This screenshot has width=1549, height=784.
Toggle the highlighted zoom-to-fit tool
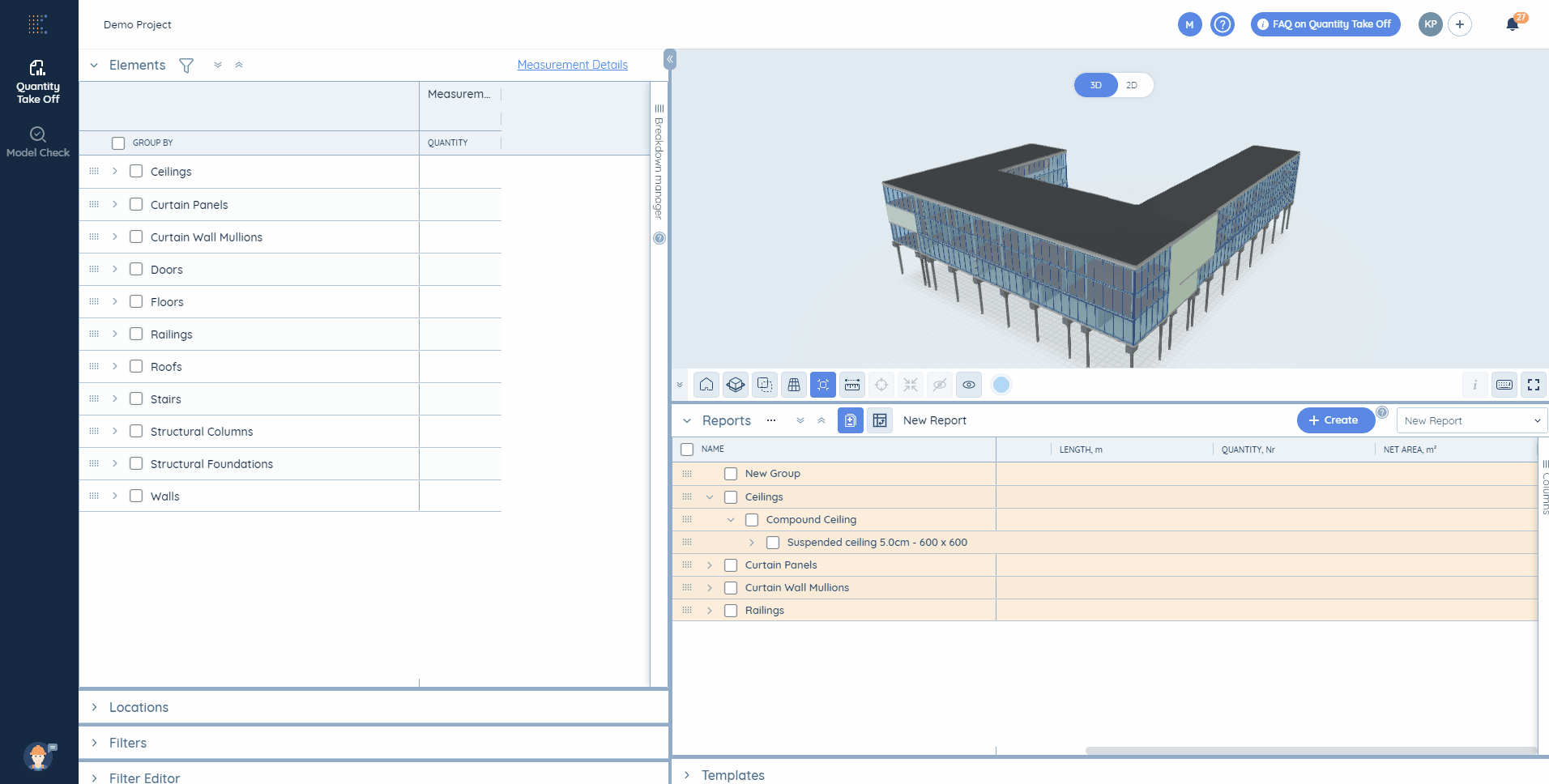823,385
